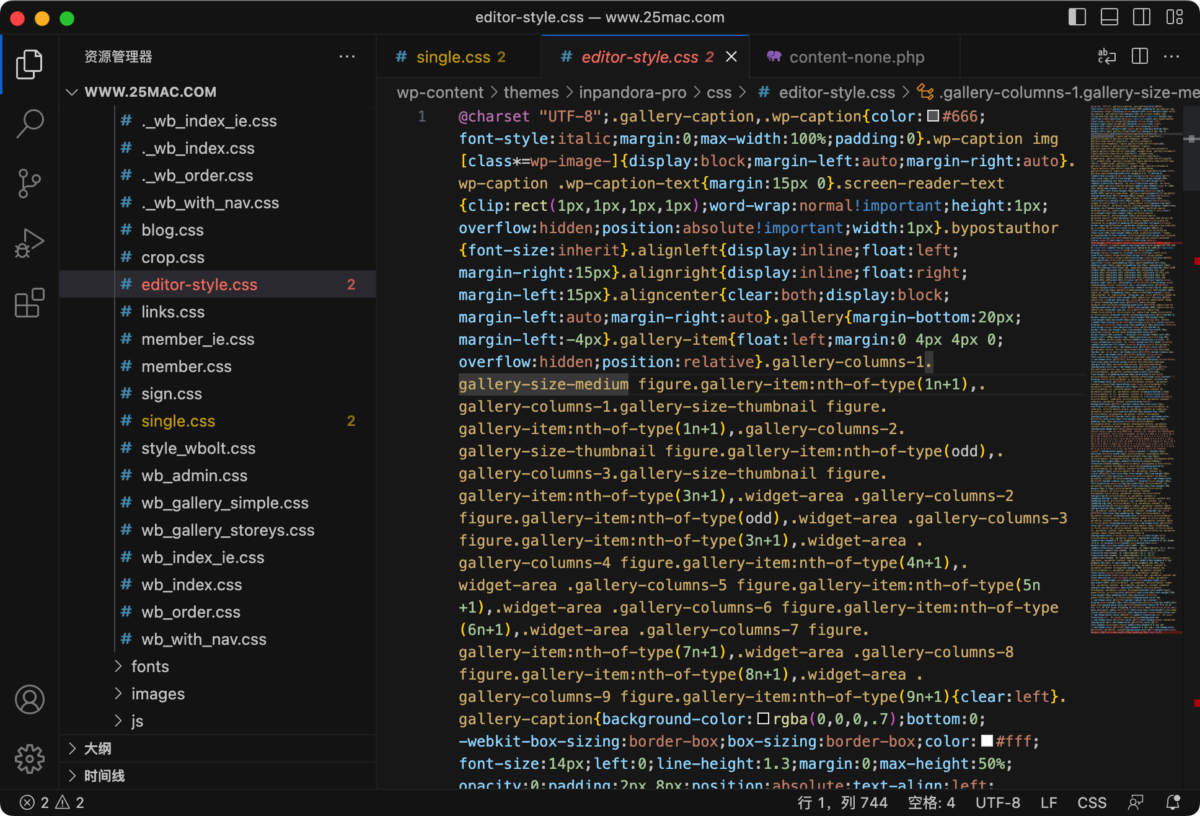
Task: Change the CSS language mode
Action: (x=1092, y=802)
